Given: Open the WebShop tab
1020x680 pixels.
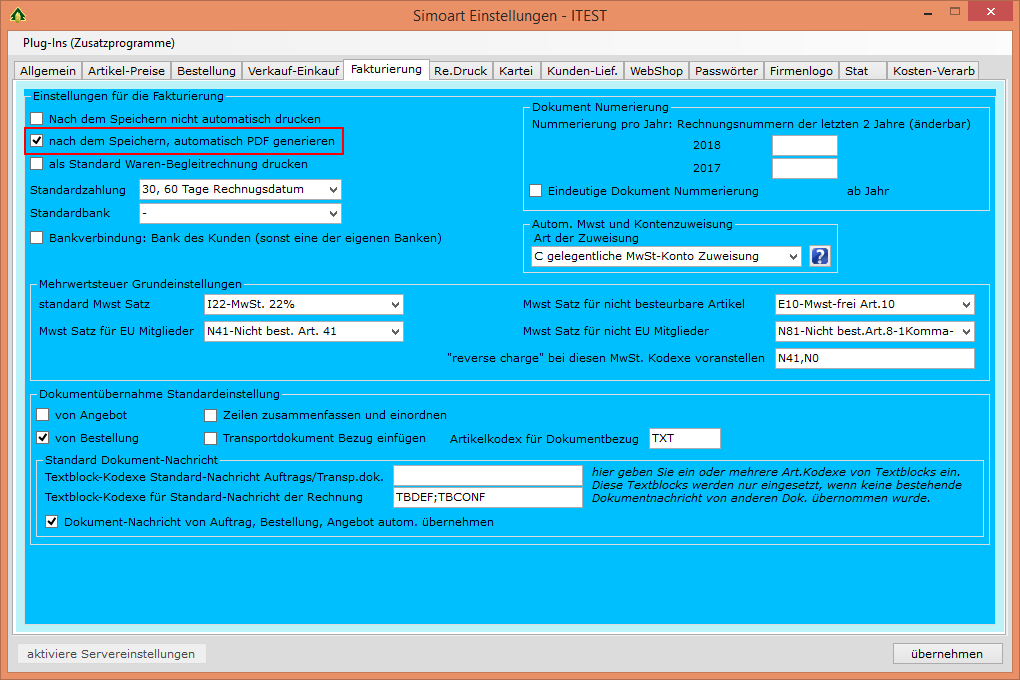Looking at the screenshot, I should point(656,71).
